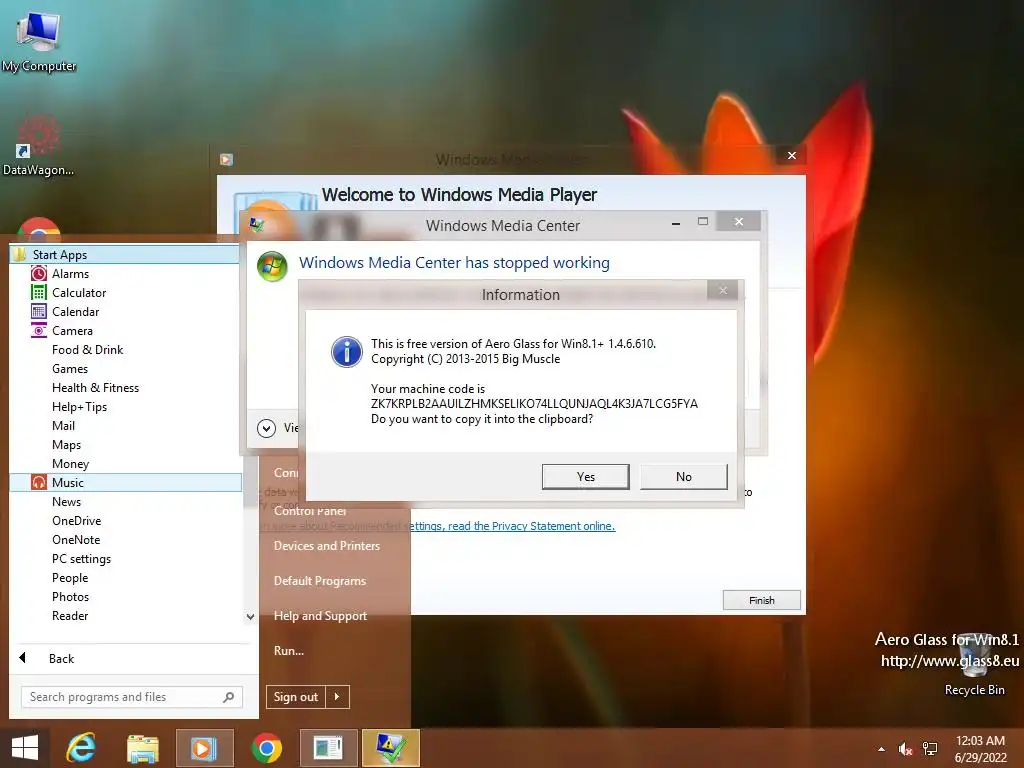Viewport: 1024px width, 768px height.
Task: Click Finish in Windows Media Player setup
Action: pos(761,600)
